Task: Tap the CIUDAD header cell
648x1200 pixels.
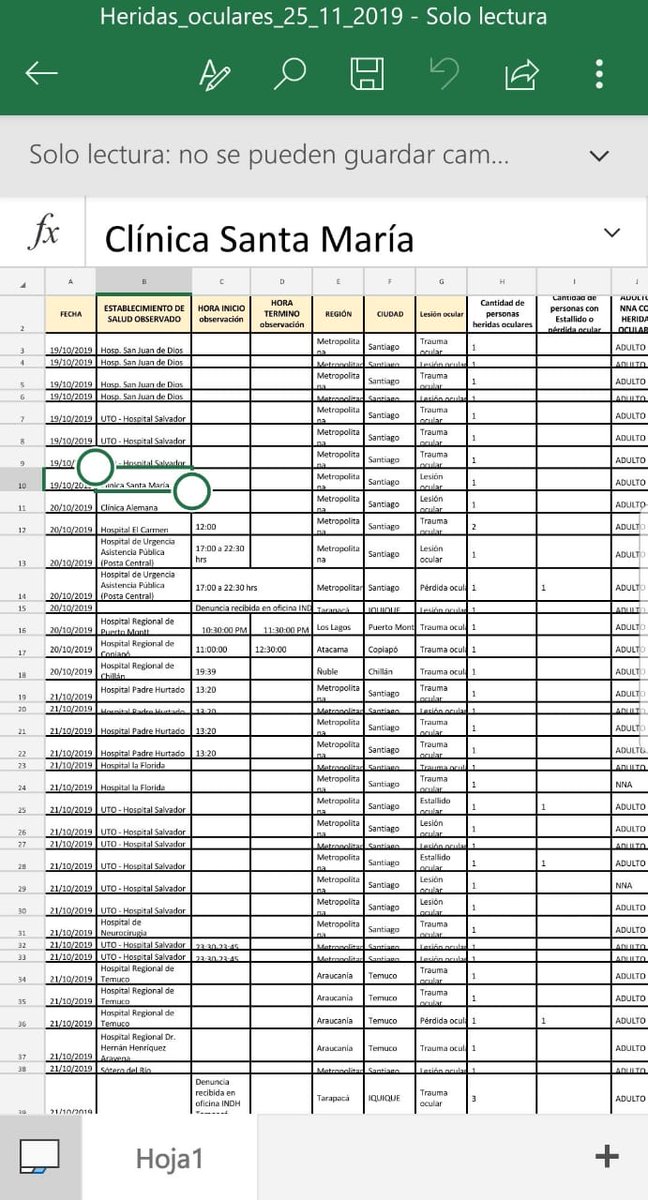Action: click(x=390, y=314)
